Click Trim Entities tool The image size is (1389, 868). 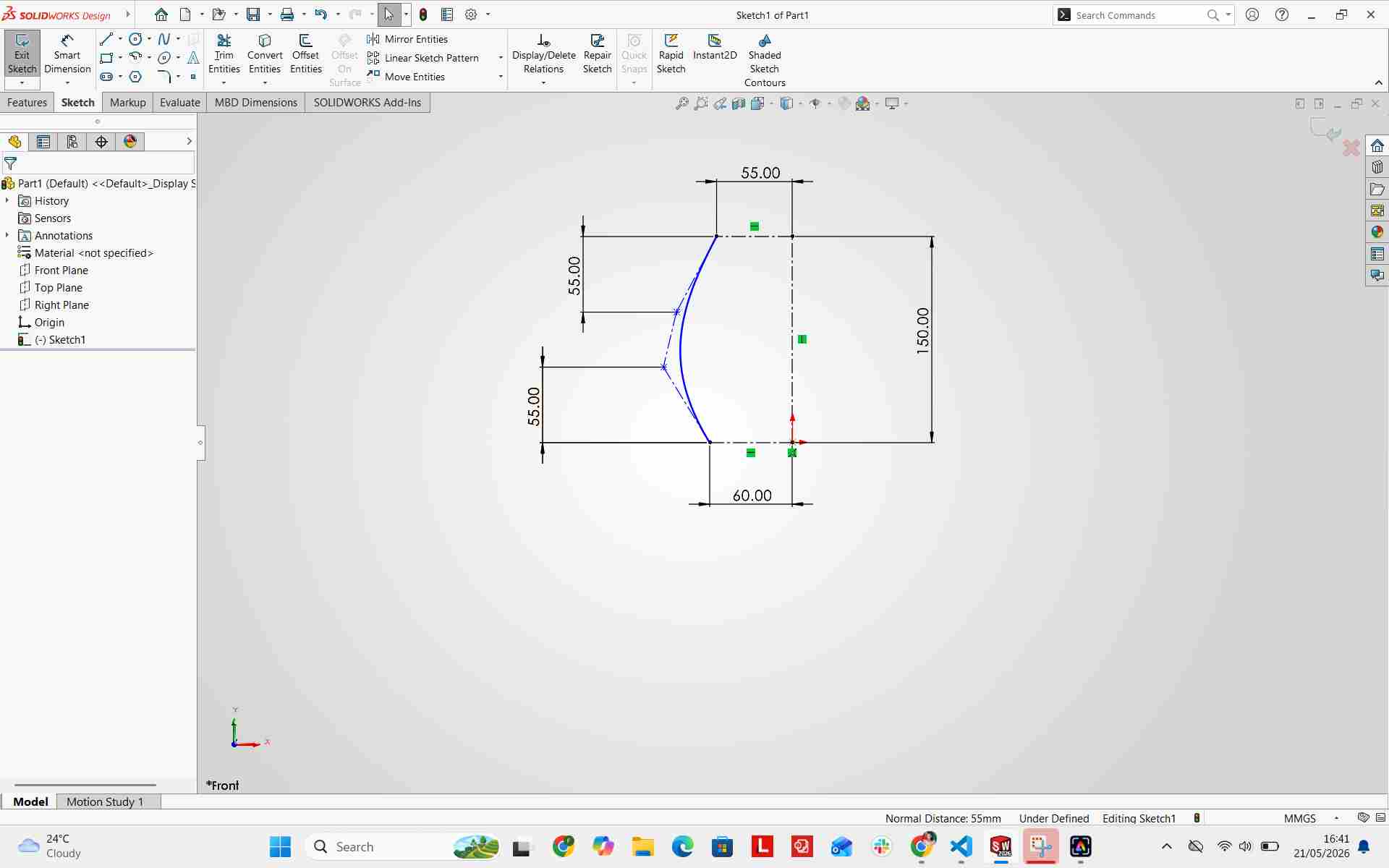tap(224, 54)
